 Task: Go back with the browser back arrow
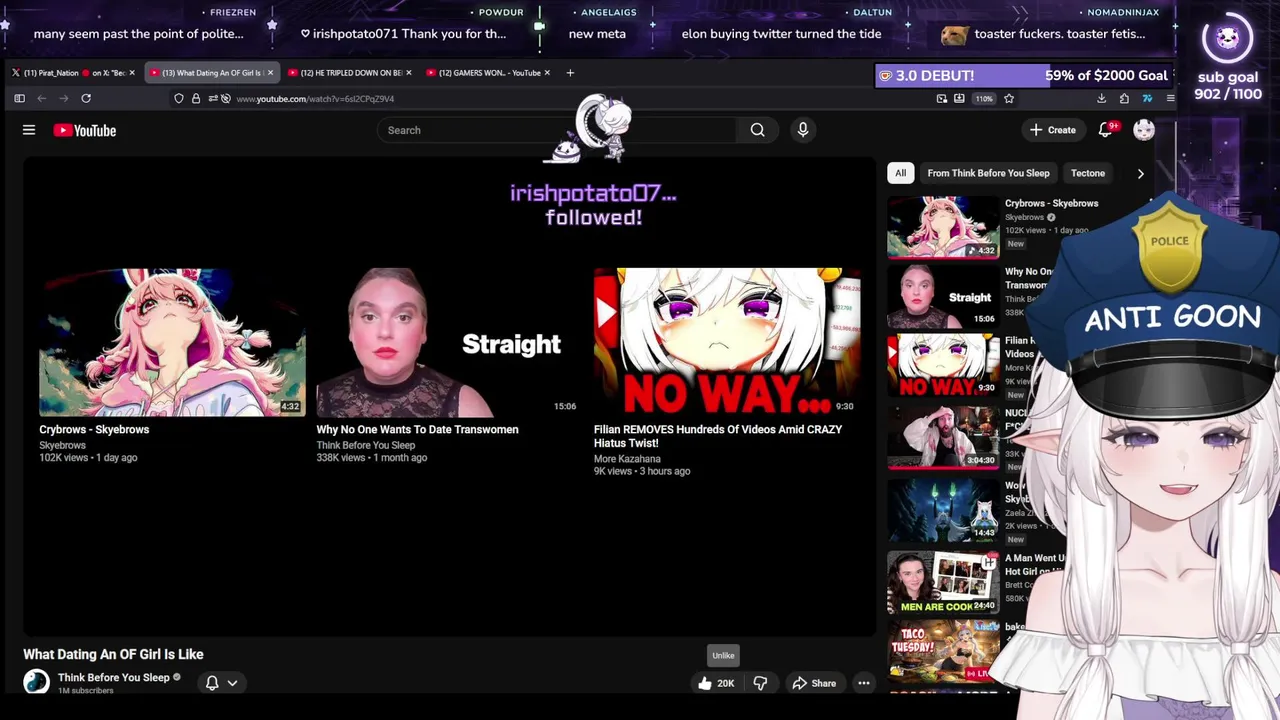pyautogui.click(x=41, y=98)
